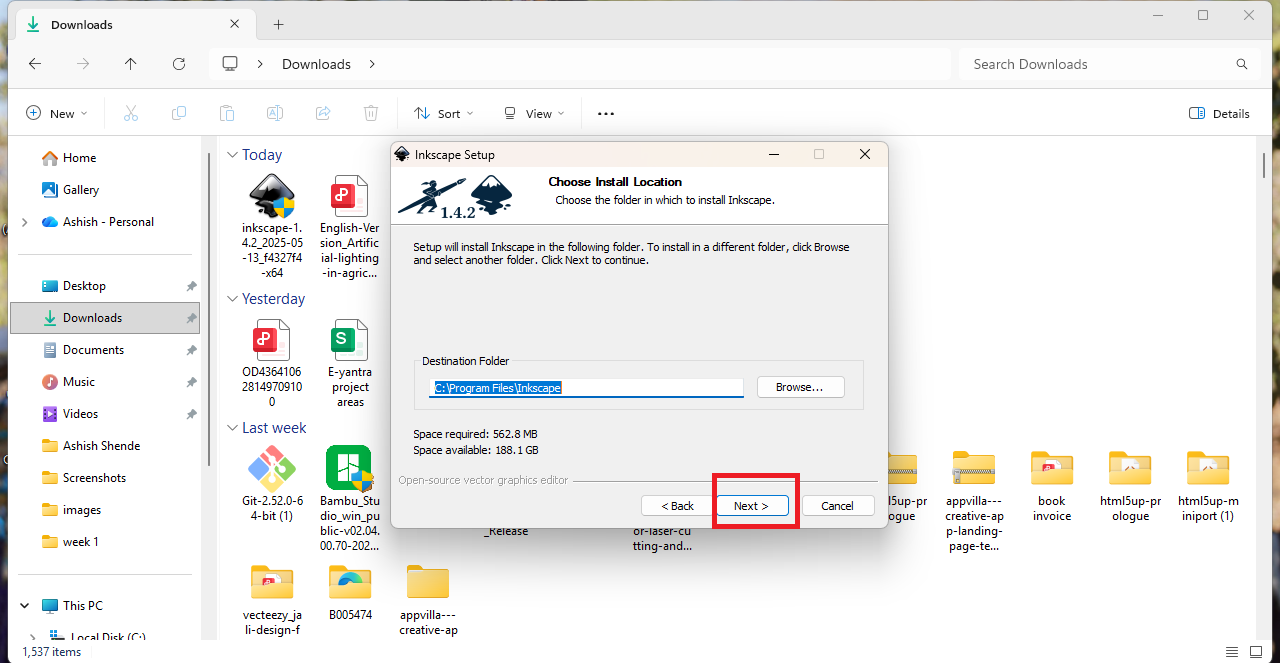Switch to details view layout icon
Image resolution: width=1280 pixels, height=663 pixels.
[x=1232, y=651]
